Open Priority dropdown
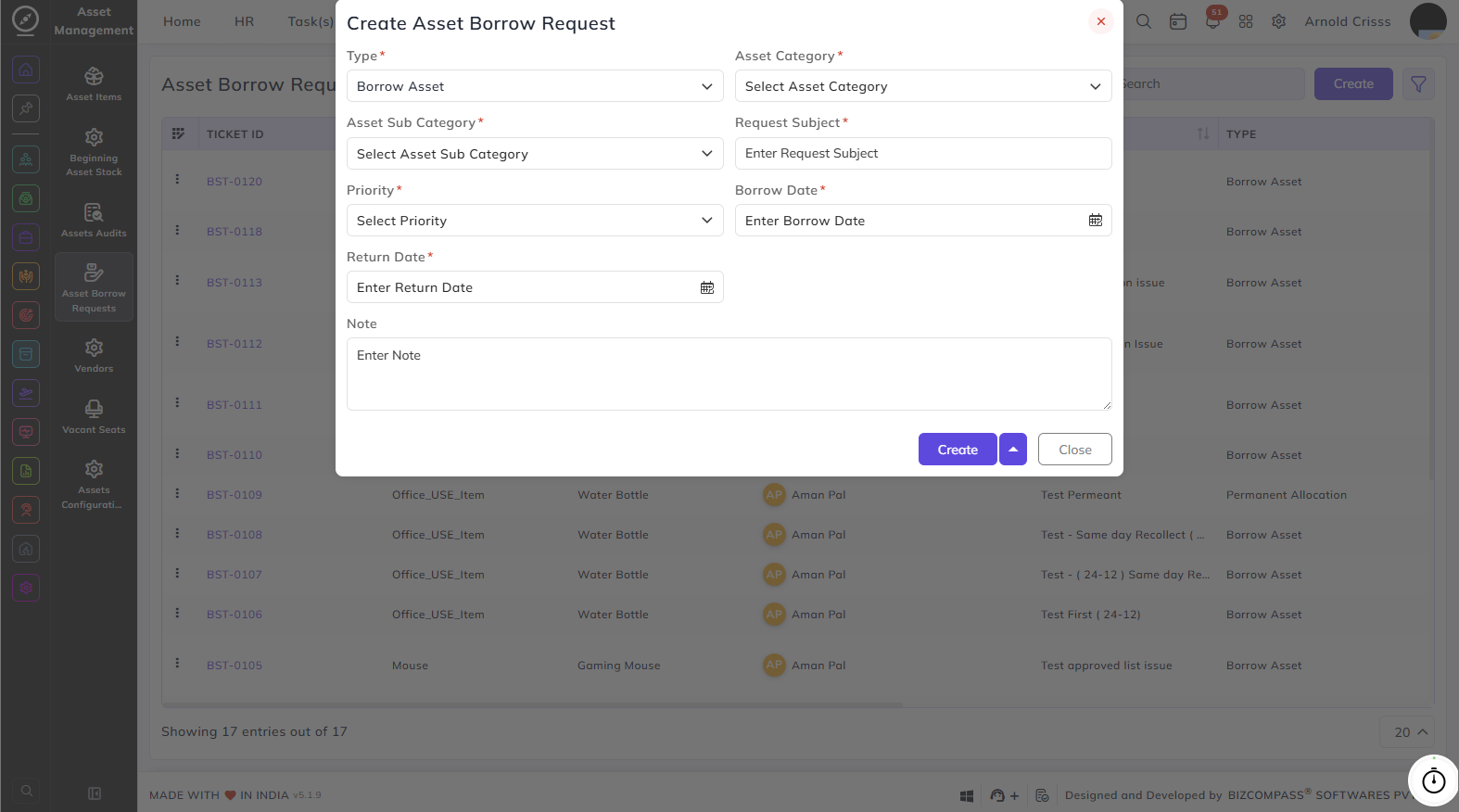The height and width of the screenshot is (812, 1459). [x=535, y=221]
